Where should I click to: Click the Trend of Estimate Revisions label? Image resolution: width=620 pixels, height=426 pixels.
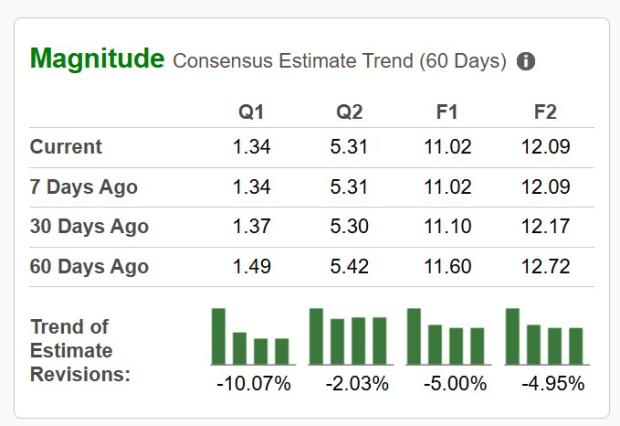click(x=80, y=350)
